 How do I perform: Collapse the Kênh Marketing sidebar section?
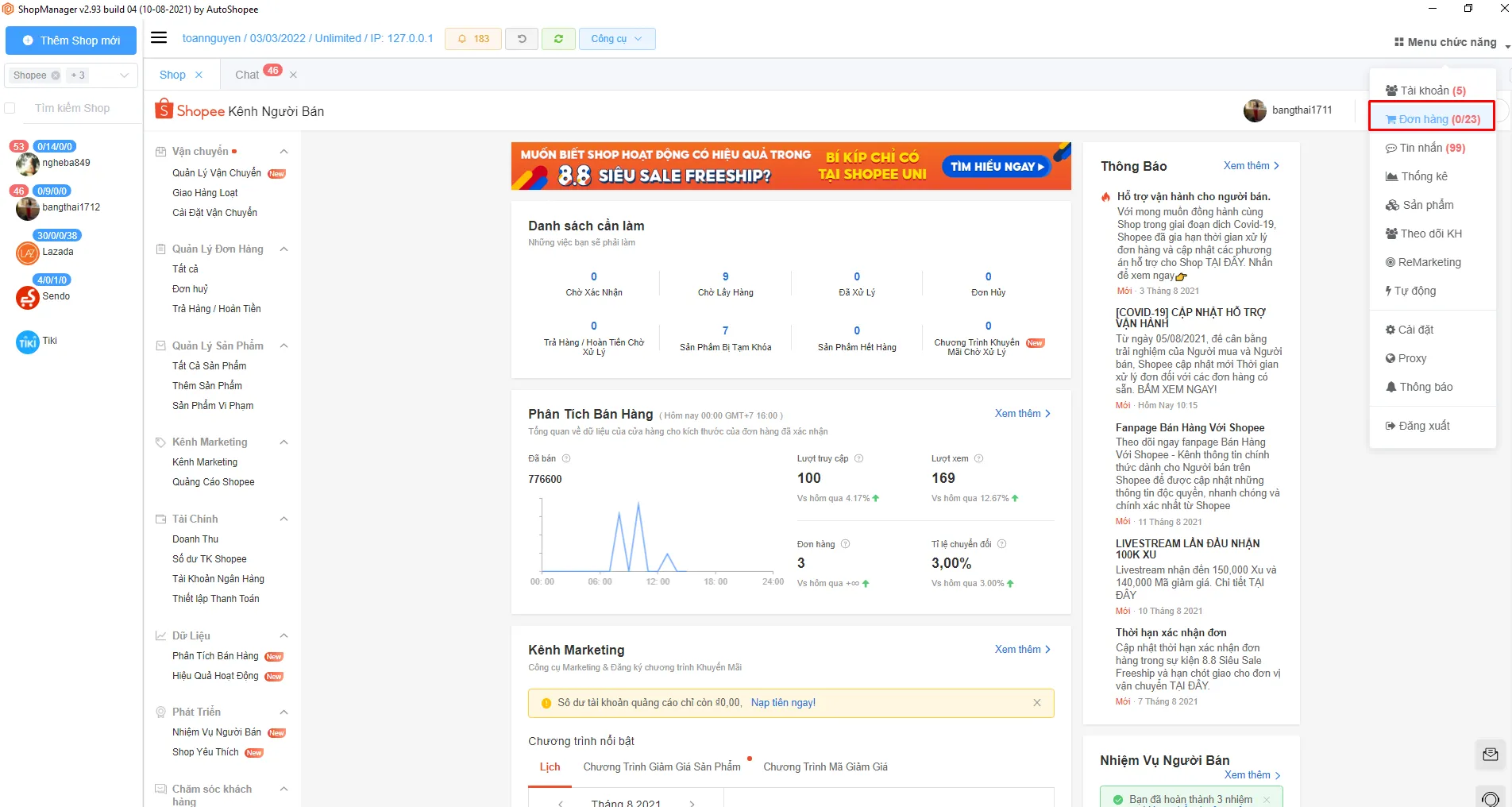coord(283,442)
